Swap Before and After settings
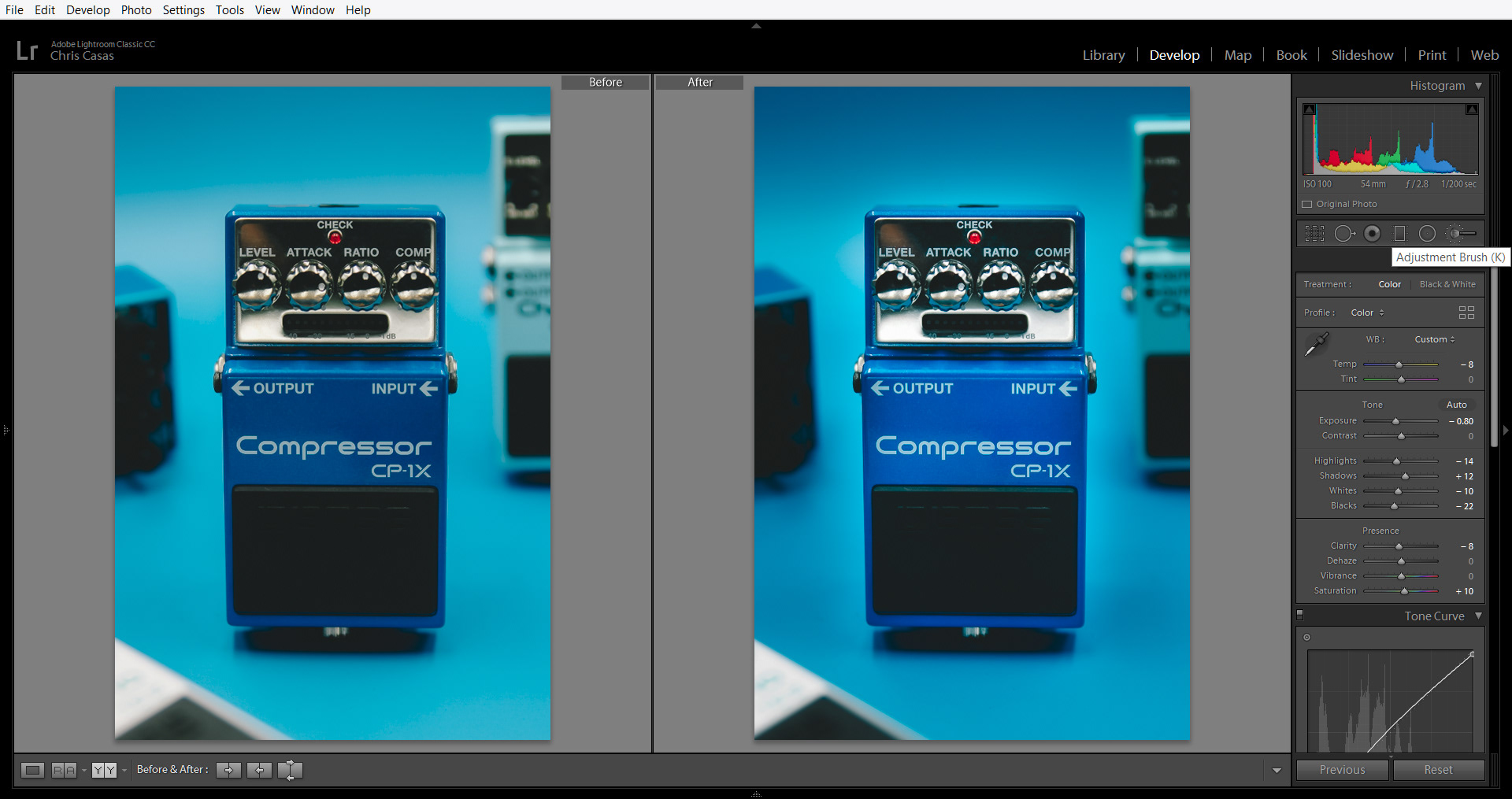Screen dimensions: 1512x799 [x=290, y=770]
